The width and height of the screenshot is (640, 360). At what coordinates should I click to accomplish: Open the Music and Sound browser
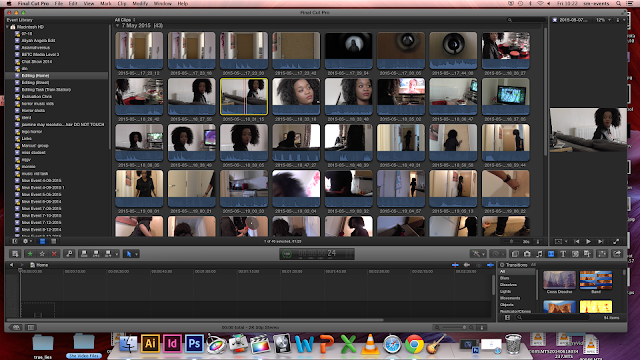coord(539,254)
